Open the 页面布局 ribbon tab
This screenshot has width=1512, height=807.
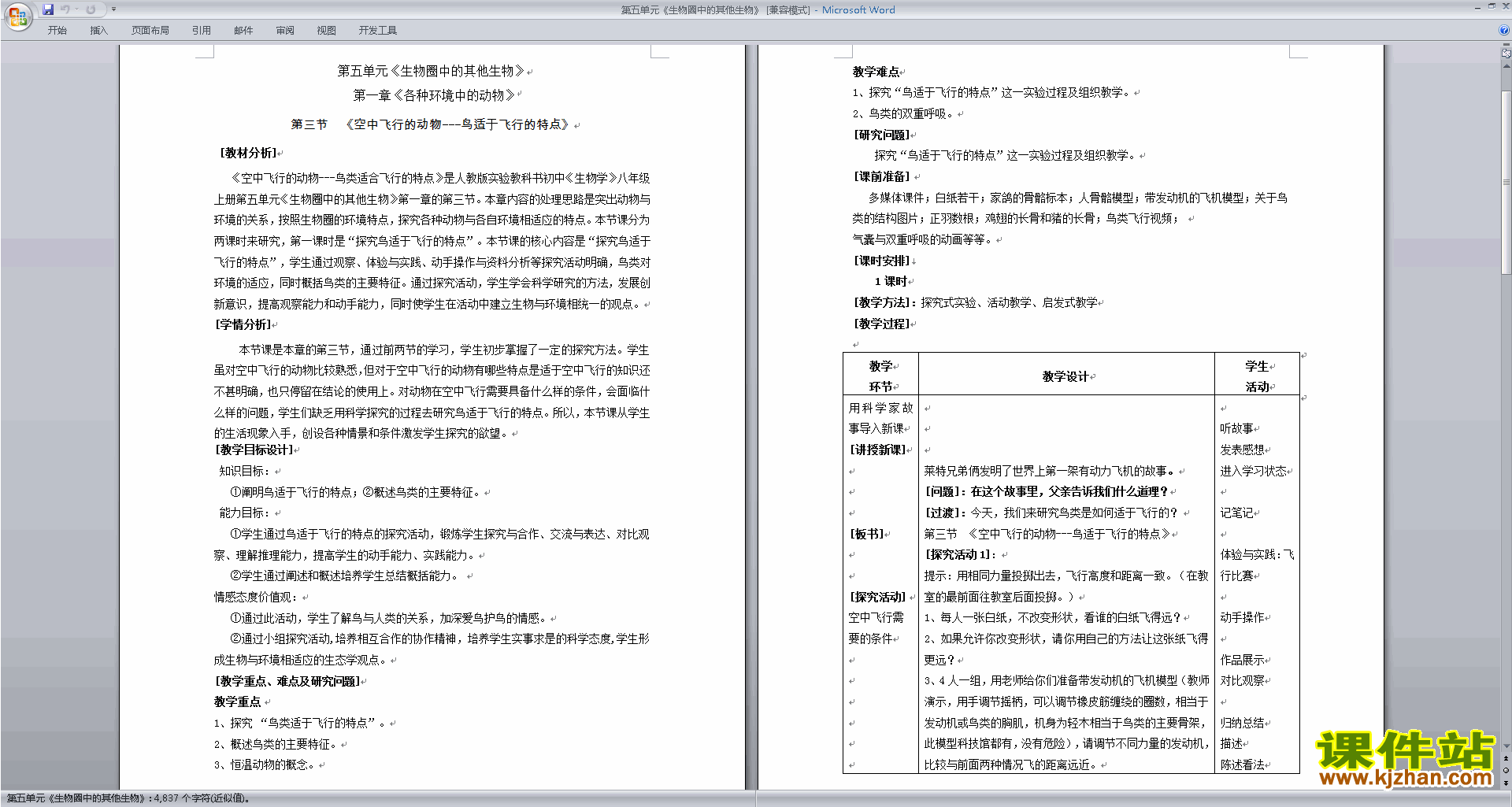coord(150,31)
